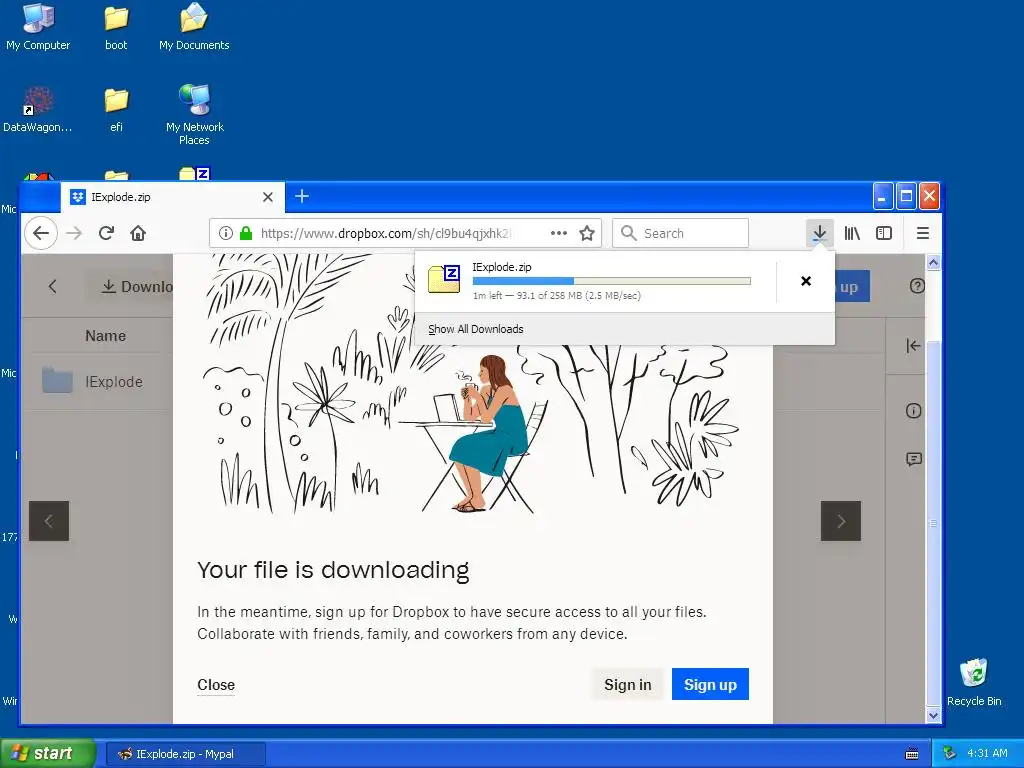
Task: Open the Recycle Bin desktop icon
Action: 974,682
